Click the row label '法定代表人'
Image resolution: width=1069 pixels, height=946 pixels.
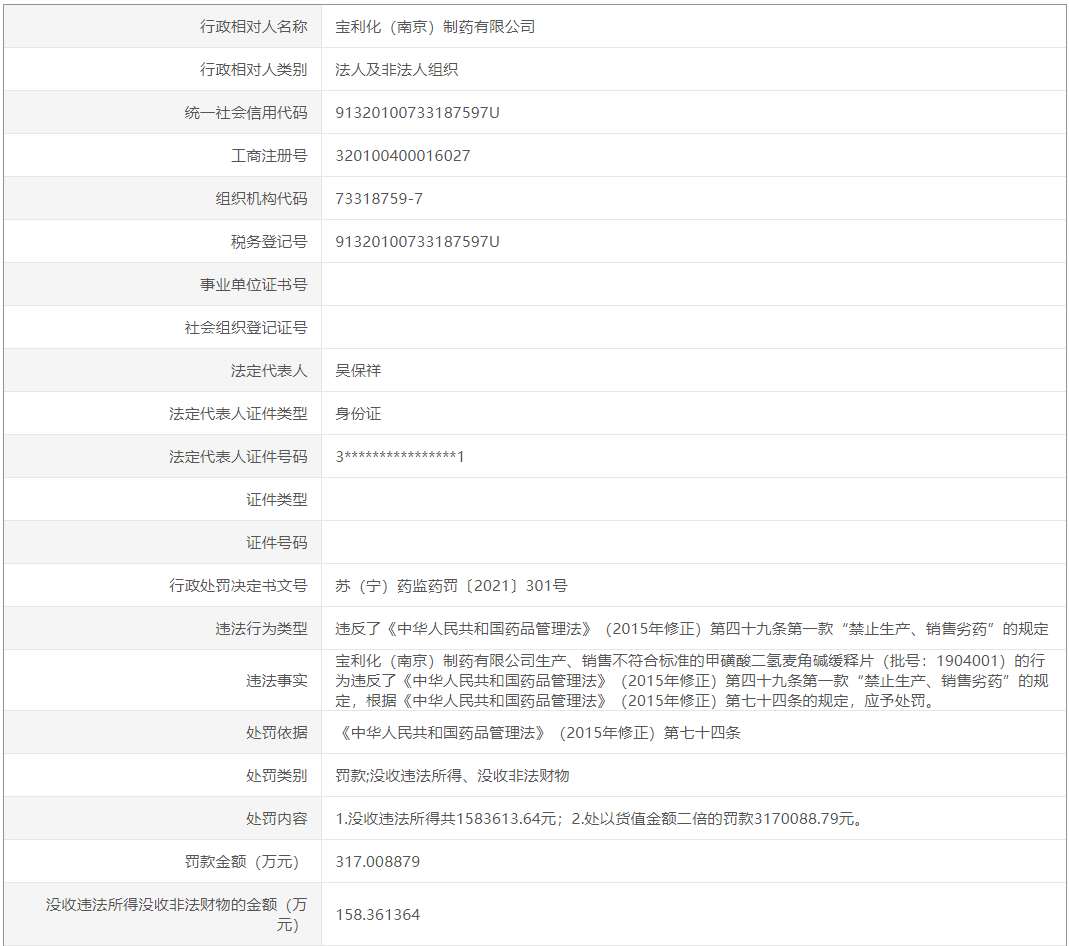[269, 370]
